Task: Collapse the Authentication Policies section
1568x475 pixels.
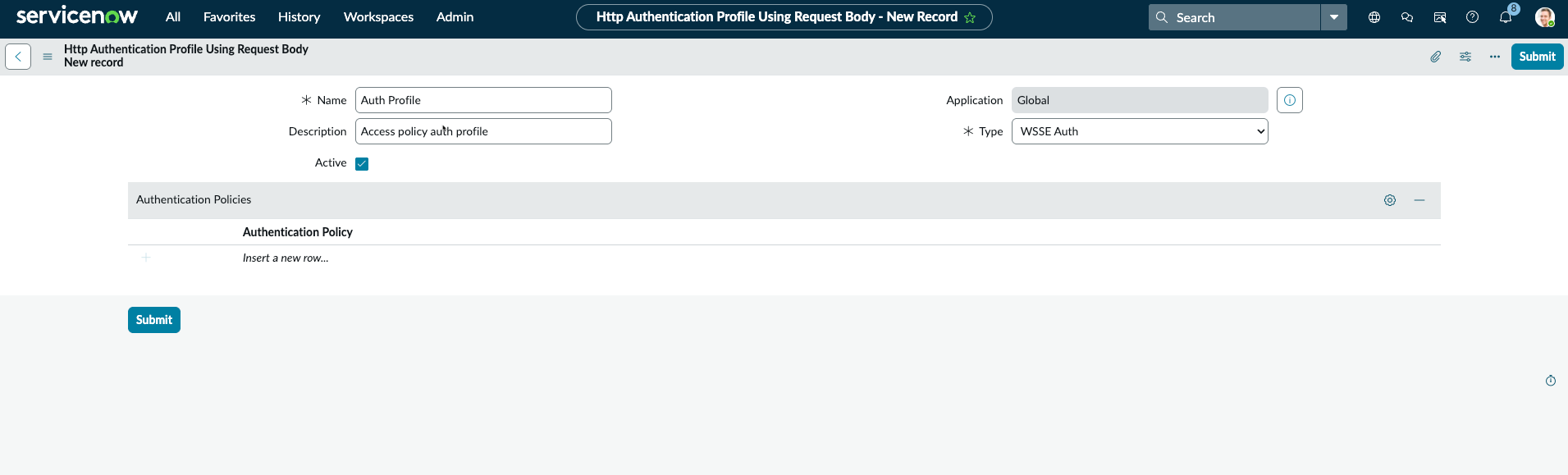Action: click(1419, 200)
